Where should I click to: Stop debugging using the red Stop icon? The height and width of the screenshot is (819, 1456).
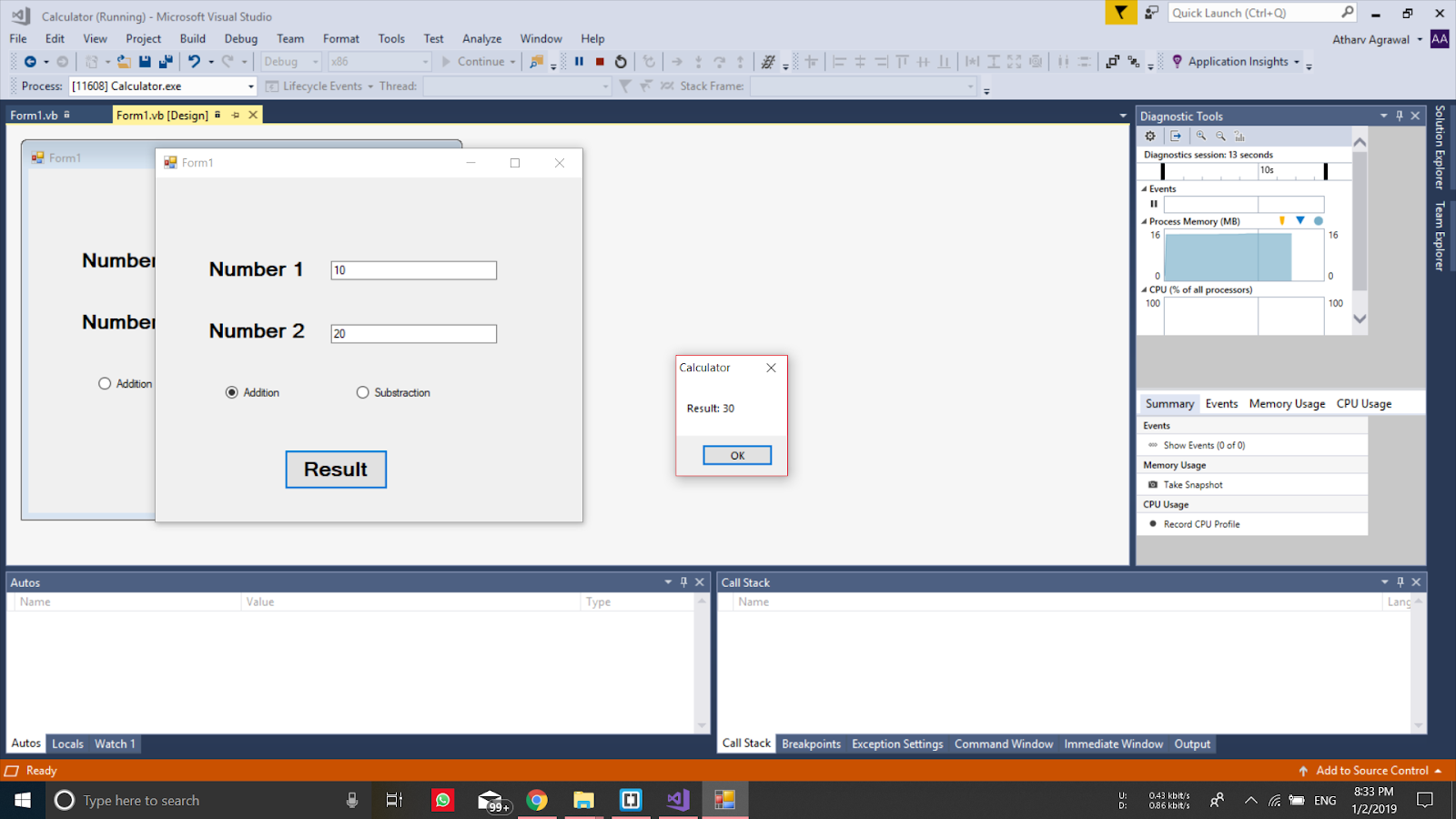coord(598,61)
